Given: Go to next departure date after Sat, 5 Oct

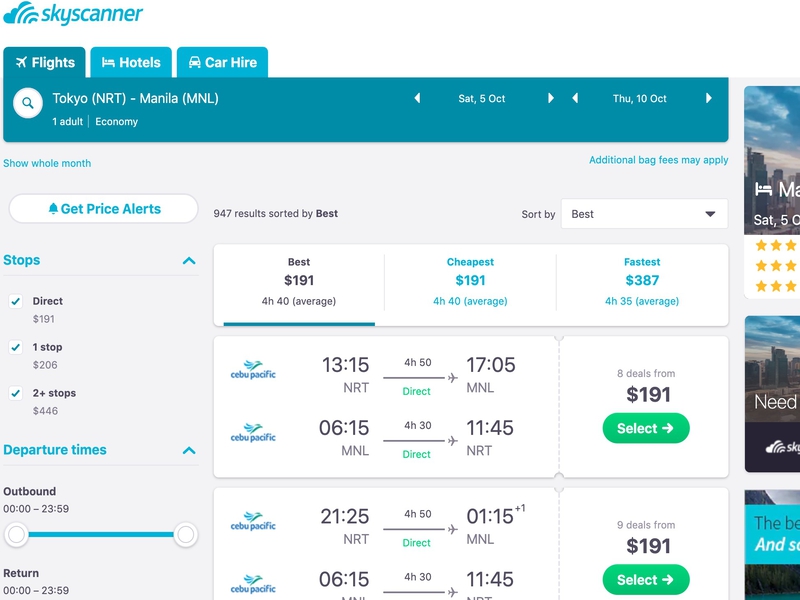Looking at the screenshot, I should 551,98.
